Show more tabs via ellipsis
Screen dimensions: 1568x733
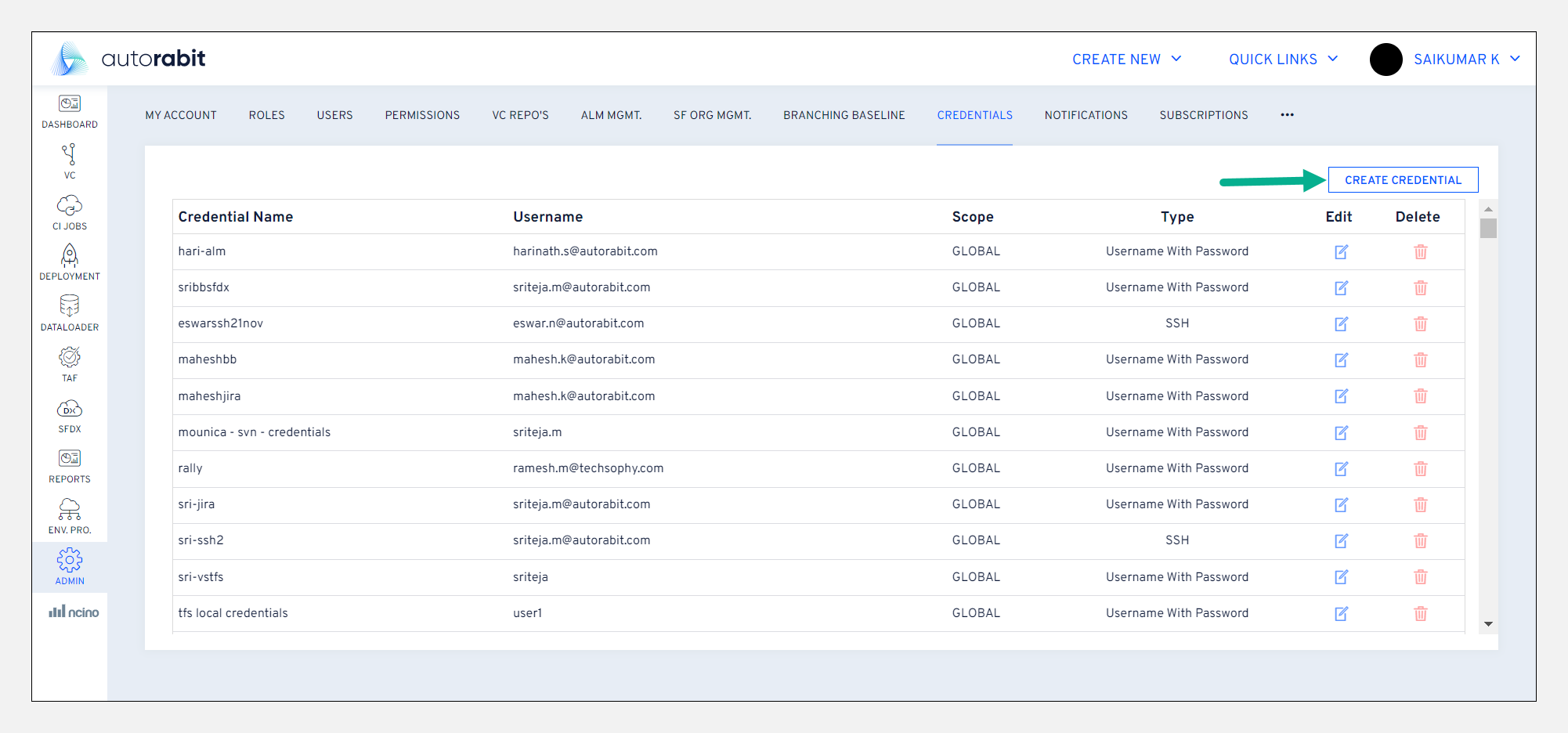tap(1287, 115)
